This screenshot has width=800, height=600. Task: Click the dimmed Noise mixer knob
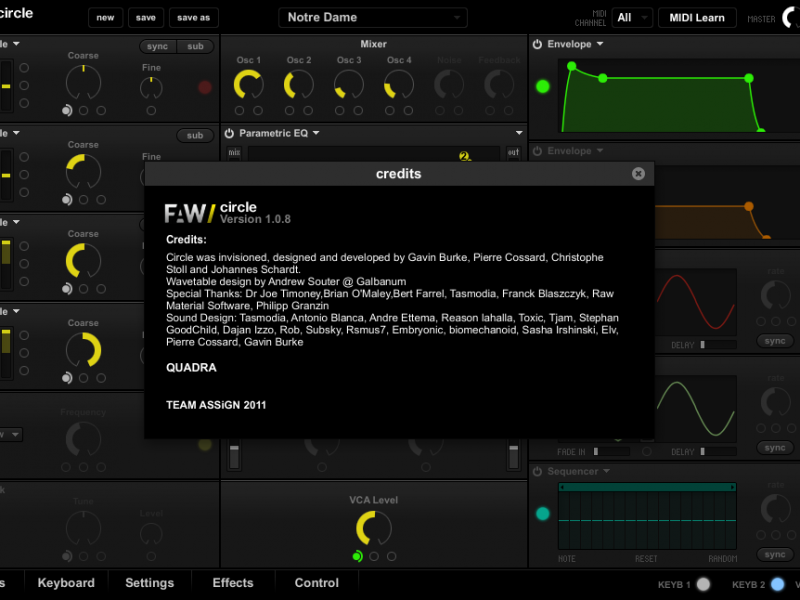(449, 85)
